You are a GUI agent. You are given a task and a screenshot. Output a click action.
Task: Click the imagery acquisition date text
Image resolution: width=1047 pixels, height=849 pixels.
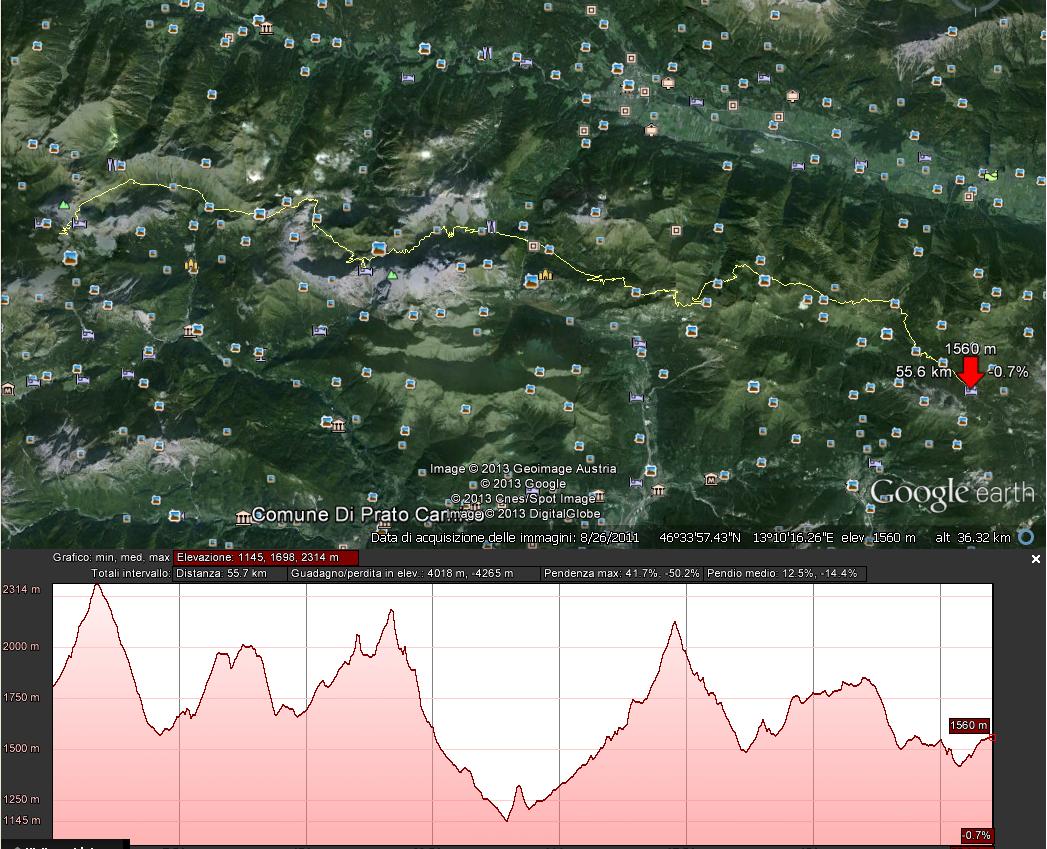[505, 538]
